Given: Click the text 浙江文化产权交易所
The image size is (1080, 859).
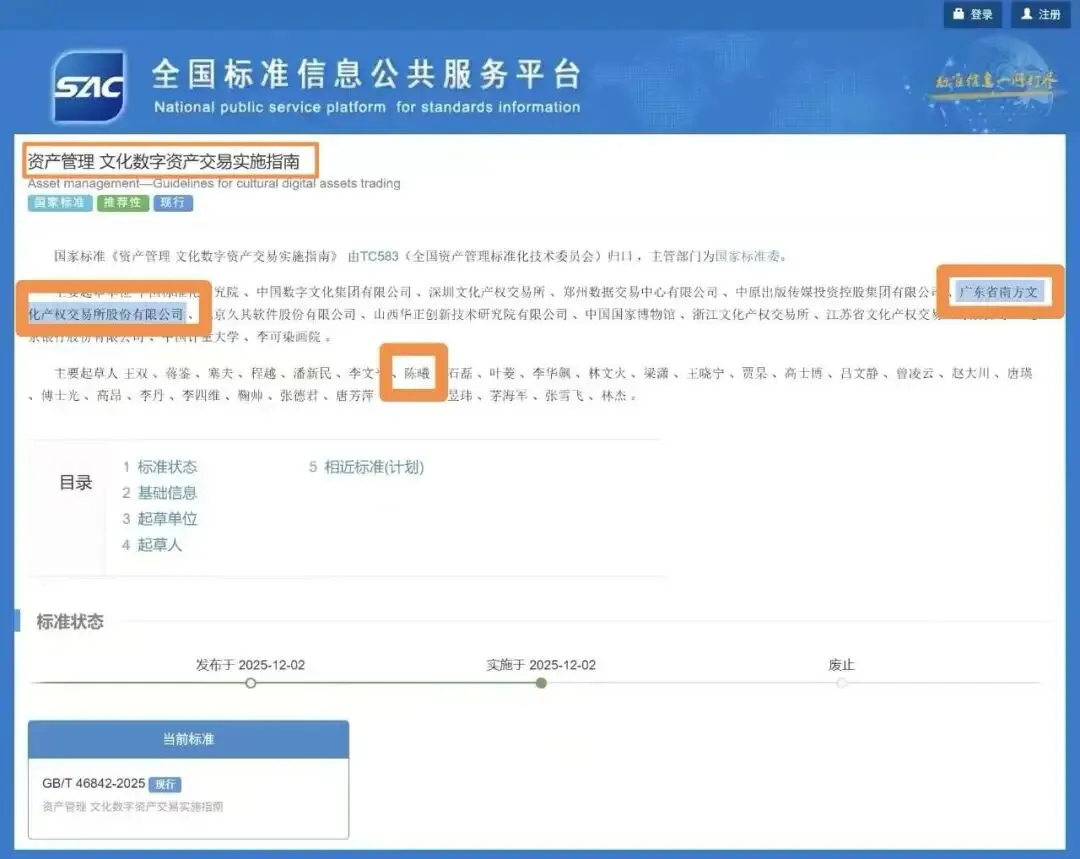Looking at the screenshot, I should point(750,315).
